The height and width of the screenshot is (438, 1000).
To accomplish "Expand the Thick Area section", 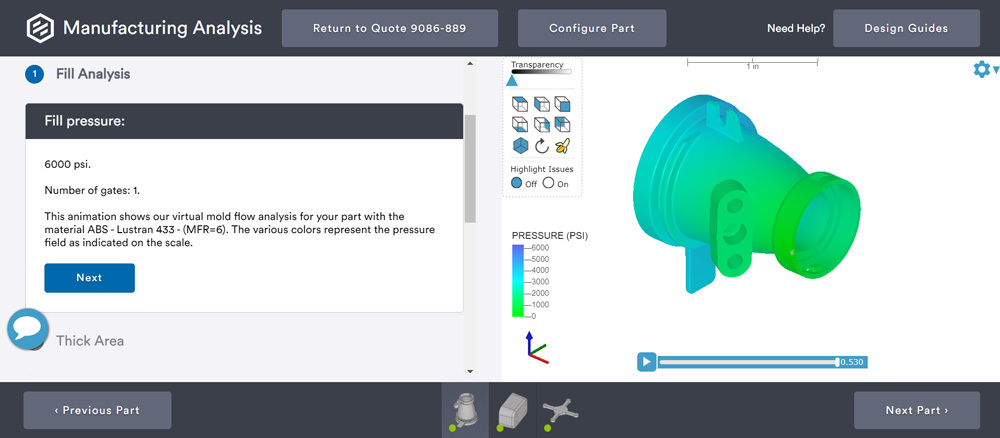I will click(90, 341).
